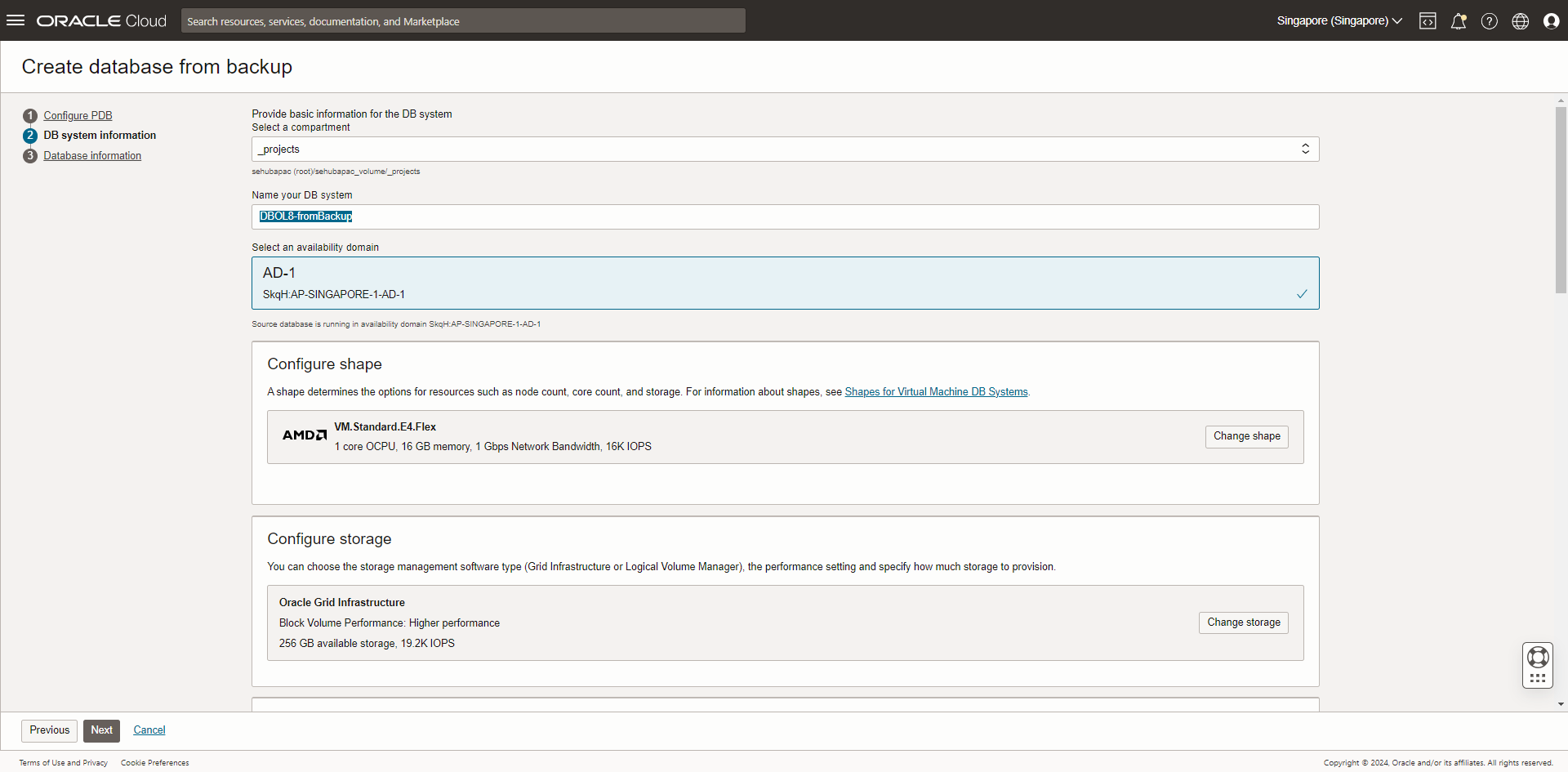Click the compartment path text sehubapac (root)
The width and height of the screenshot is (1568, 772).
tap(336, 172)
